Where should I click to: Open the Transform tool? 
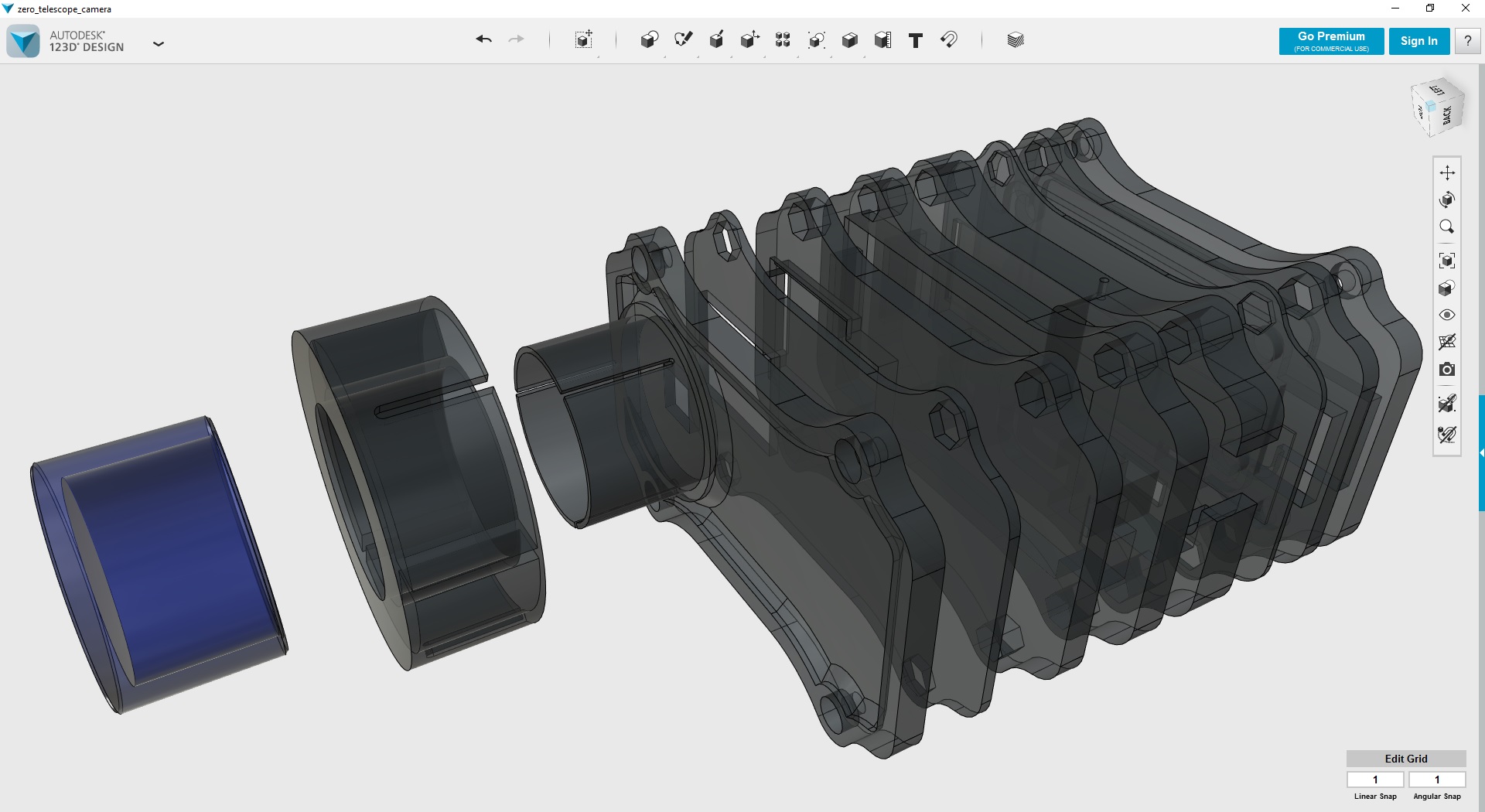584,40
